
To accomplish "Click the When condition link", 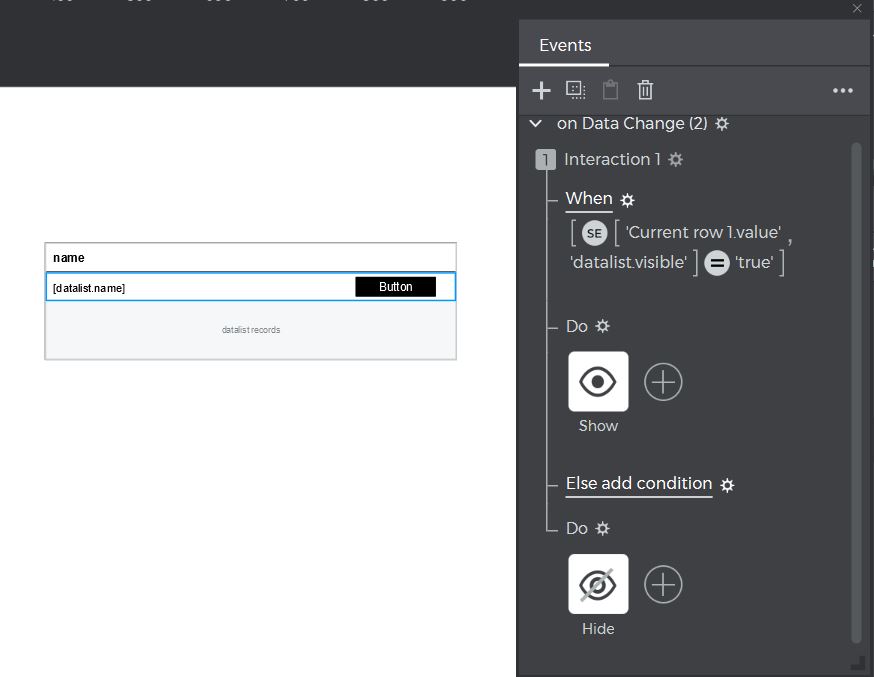I will (x=589, y=199).
